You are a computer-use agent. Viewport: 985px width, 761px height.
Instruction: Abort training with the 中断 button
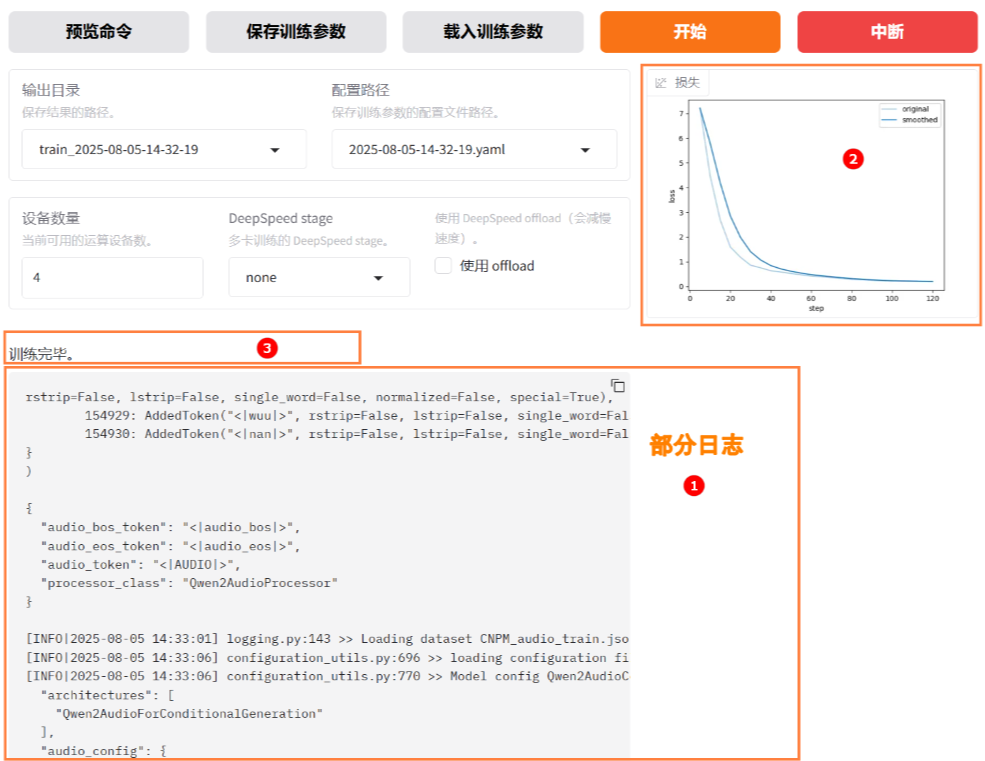coord(887,31)
